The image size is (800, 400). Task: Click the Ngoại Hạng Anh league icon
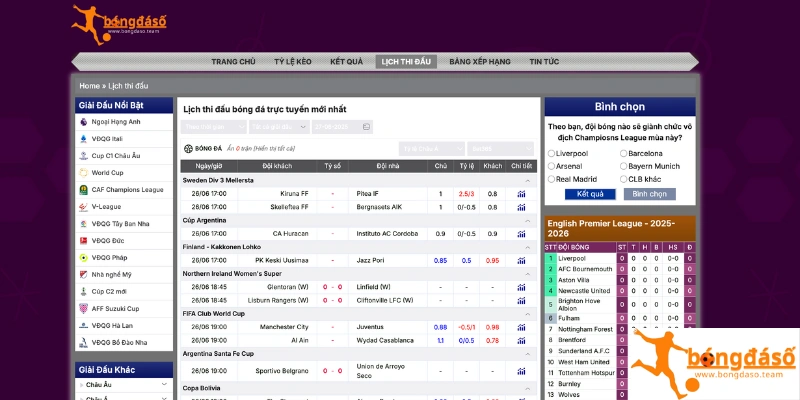[x=82, y=122]
